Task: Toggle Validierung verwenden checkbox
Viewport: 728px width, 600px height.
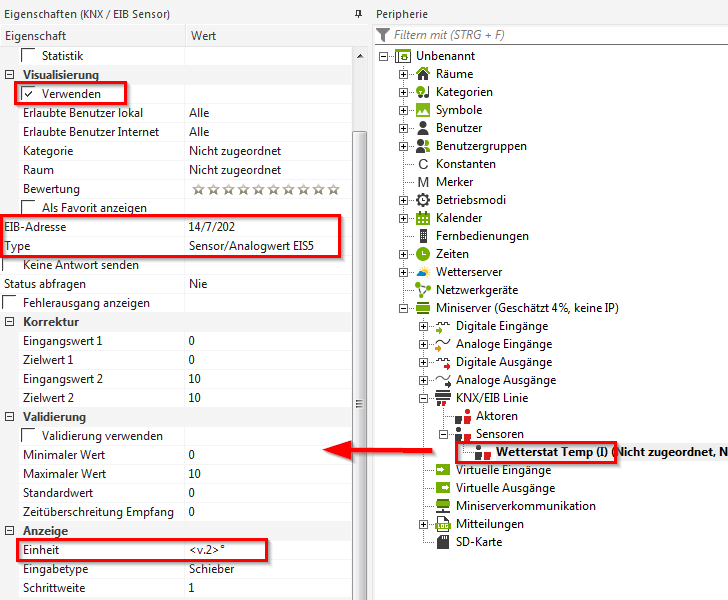Action: 28,436
